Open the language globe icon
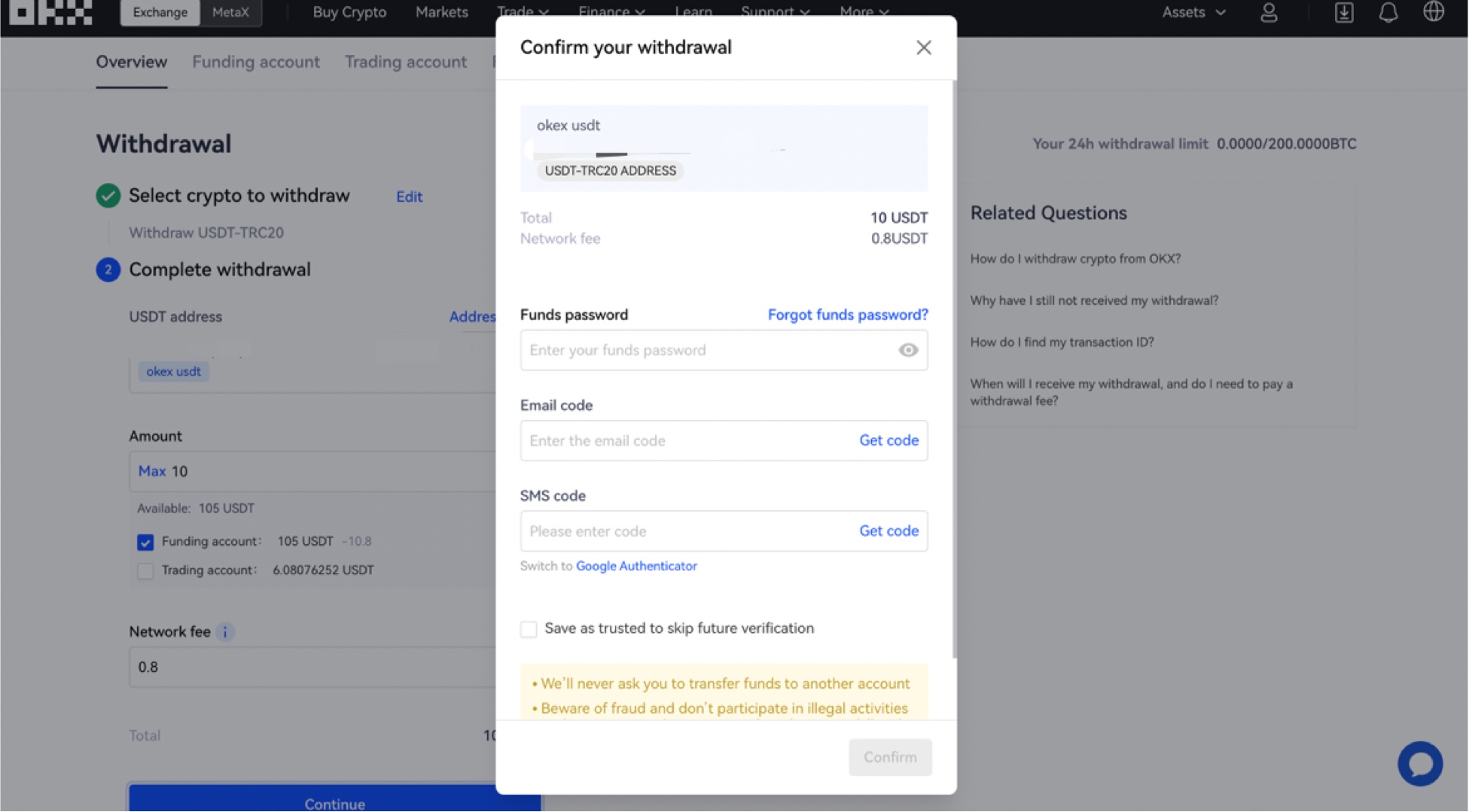This screenshot has height=812, width=1469. coord(1434,11)
